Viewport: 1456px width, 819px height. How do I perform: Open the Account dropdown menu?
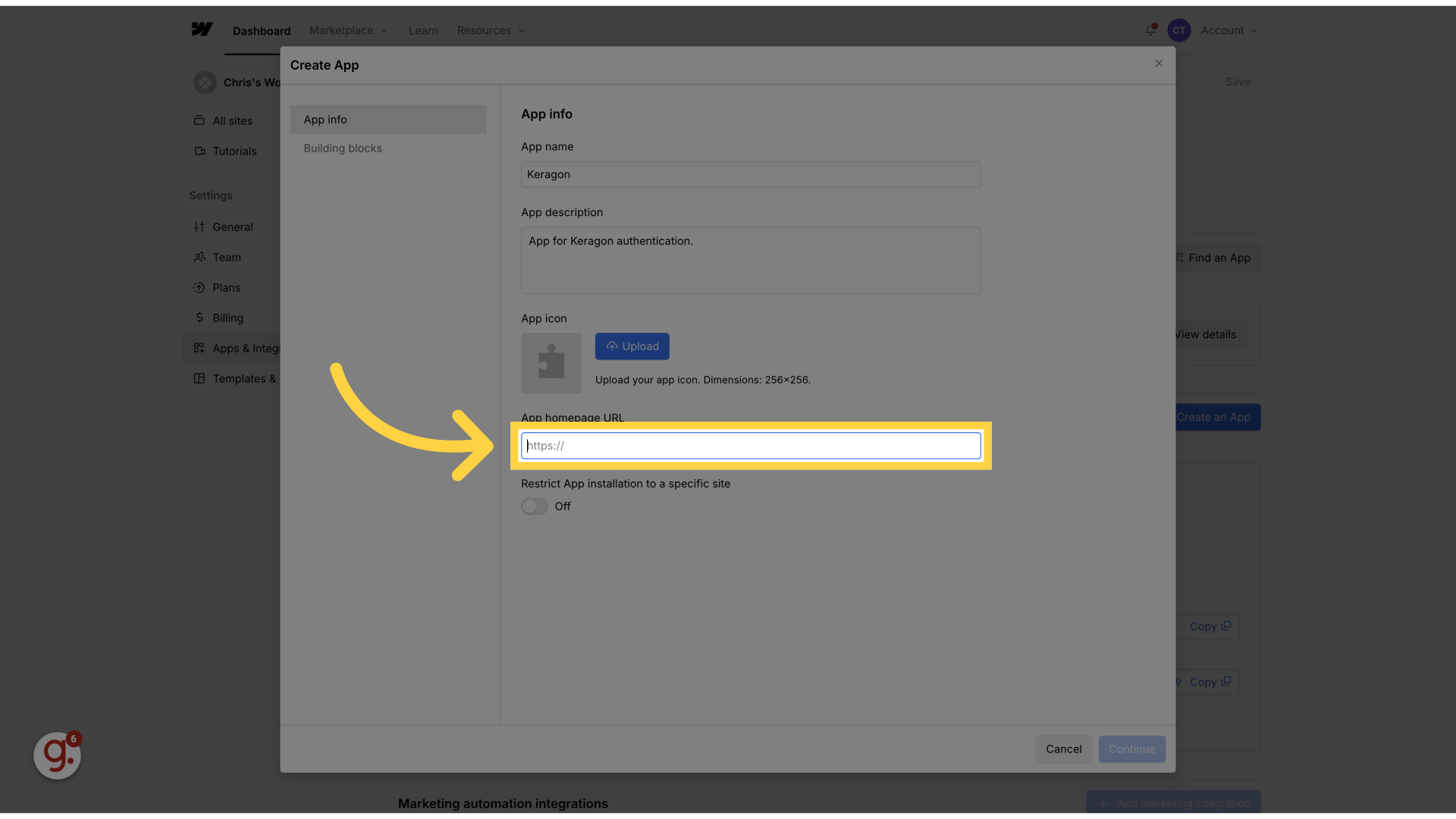(1228, 30)
